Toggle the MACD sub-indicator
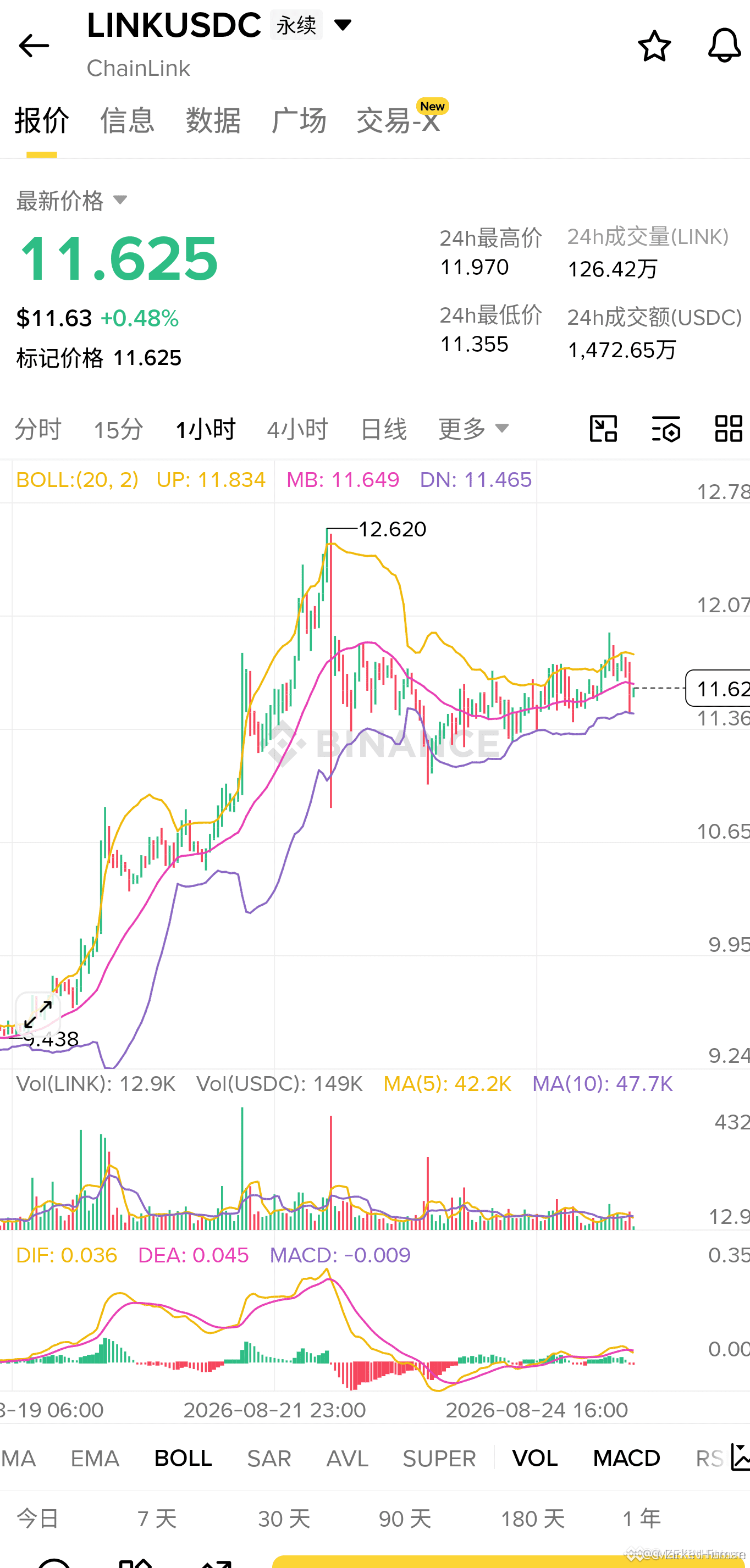The image size is (750, 1568). (x=626, y=1458)
